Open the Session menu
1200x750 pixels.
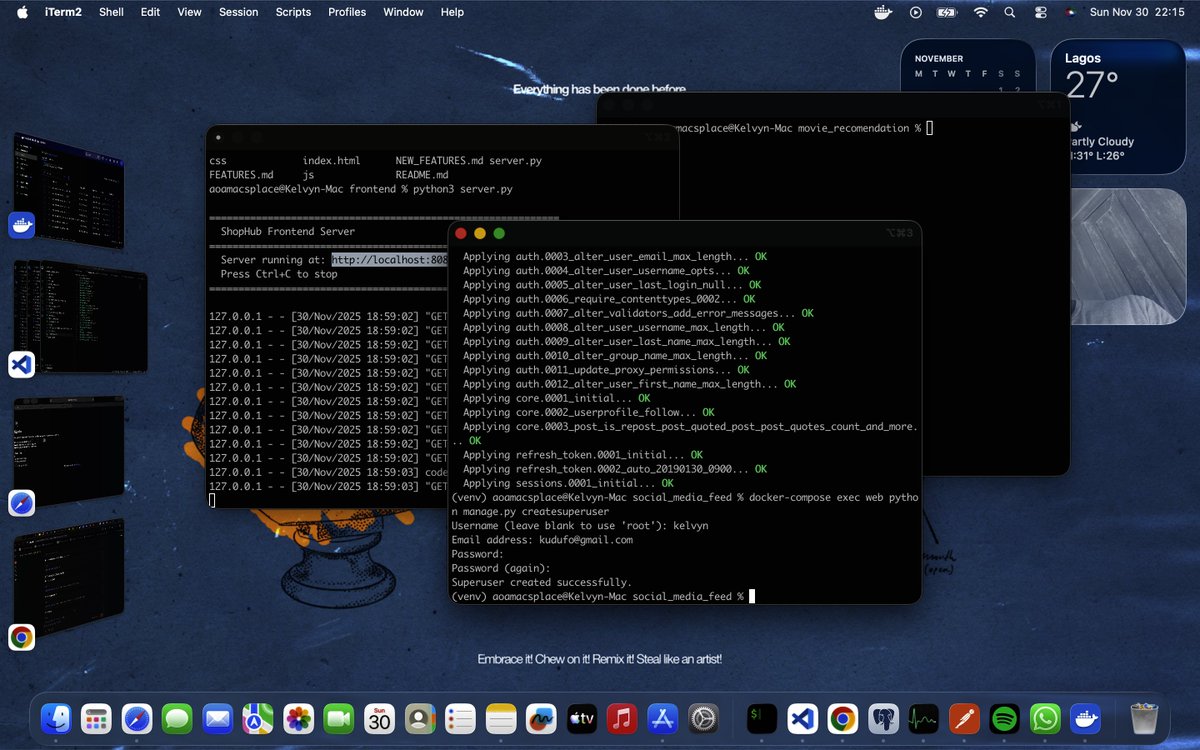(x=238, y=12)
